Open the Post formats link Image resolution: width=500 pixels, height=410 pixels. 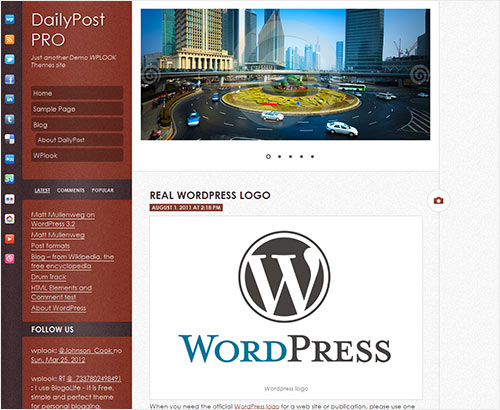point(50,246)
